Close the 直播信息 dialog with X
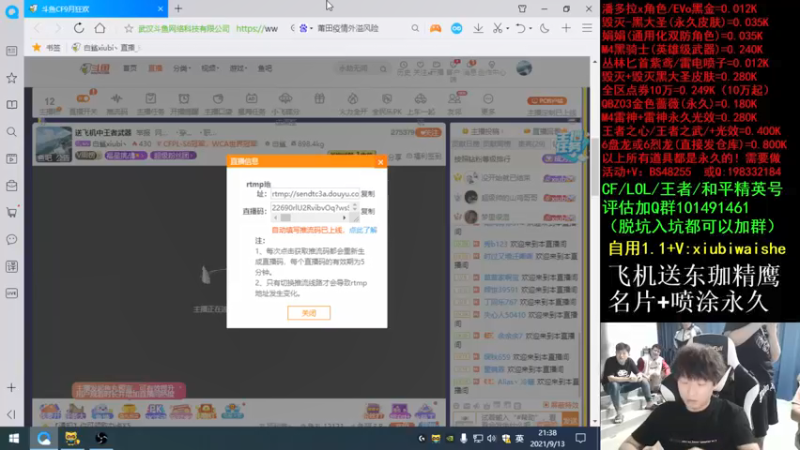 380,162
